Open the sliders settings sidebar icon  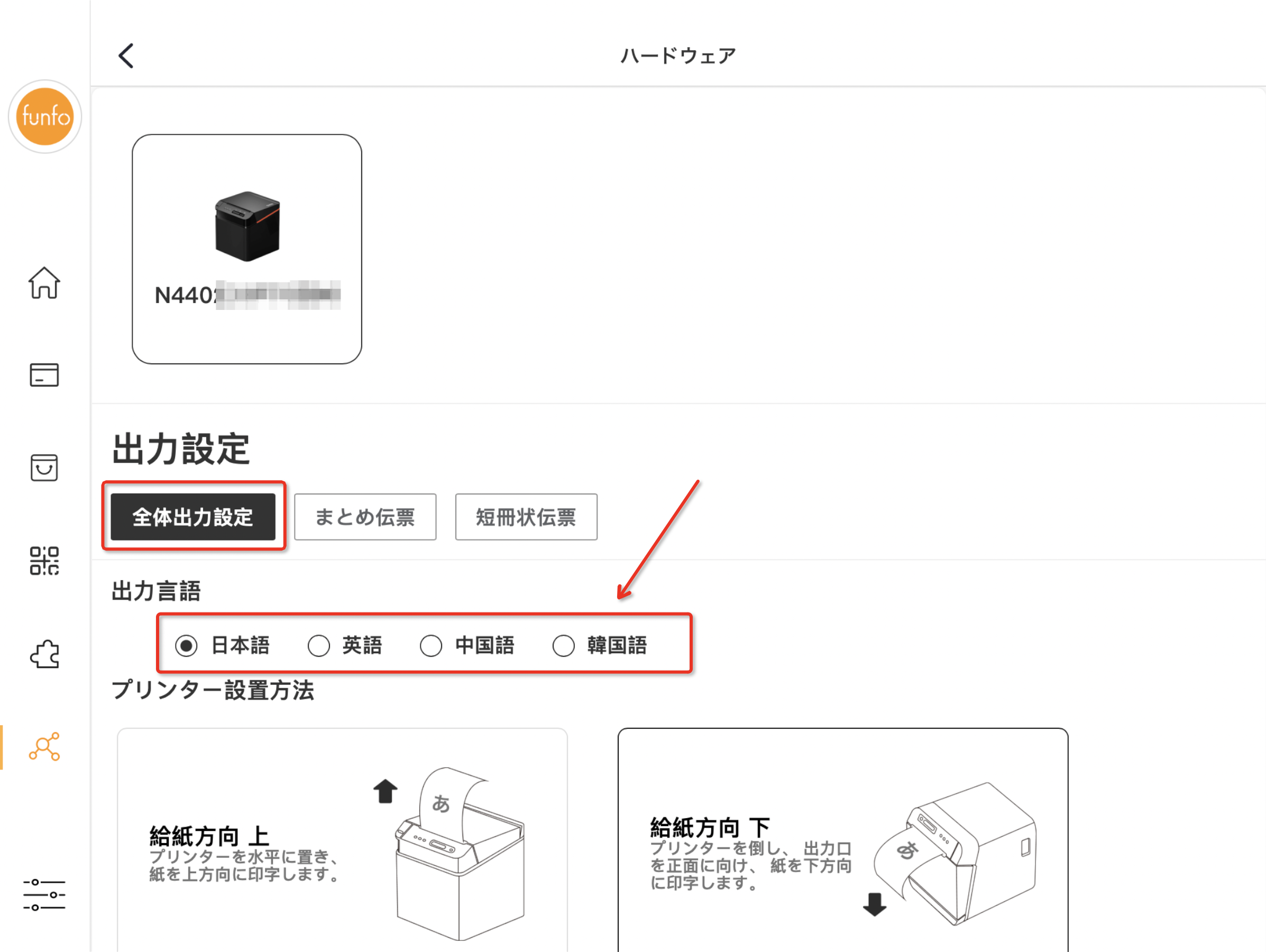(44, 895)
